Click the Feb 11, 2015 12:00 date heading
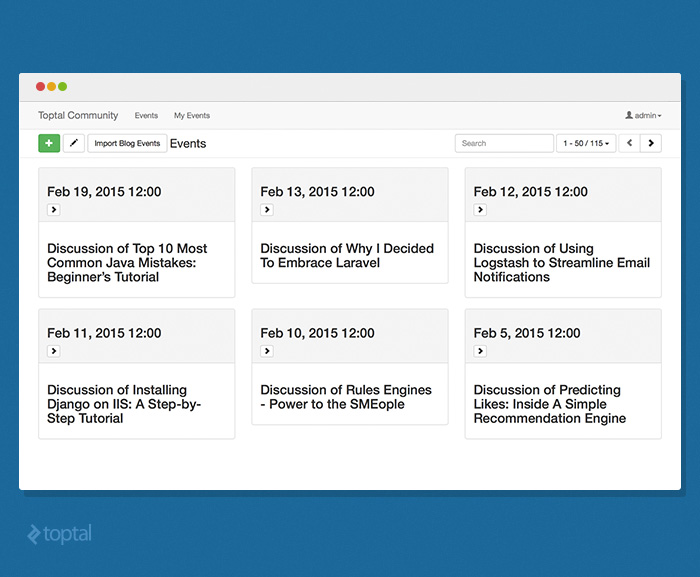The width and height of the screenshot is (700, 577). [104, 333]
